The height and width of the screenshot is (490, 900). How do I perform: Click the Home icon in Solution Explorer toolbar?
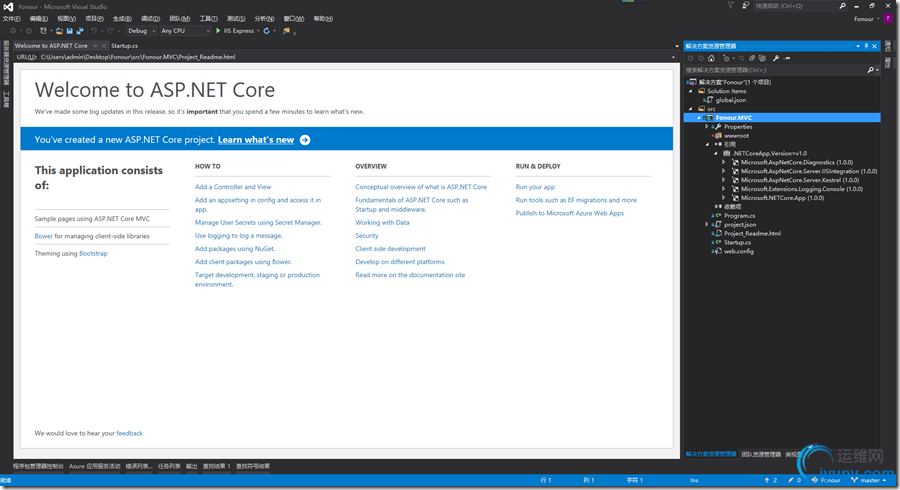click(710, 58)
